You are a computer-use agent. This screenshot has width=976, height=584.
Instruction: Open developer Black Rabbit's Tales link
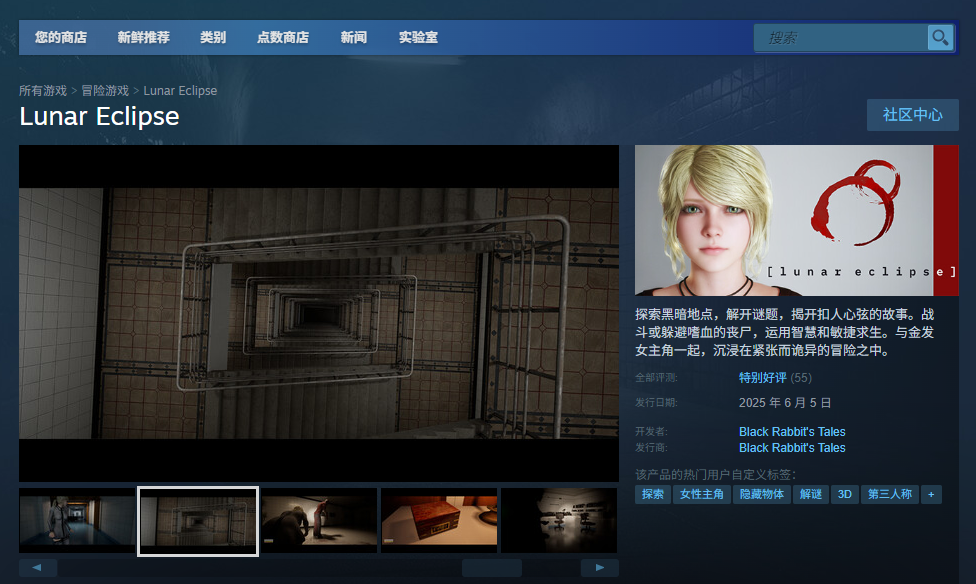coord(792,432)
